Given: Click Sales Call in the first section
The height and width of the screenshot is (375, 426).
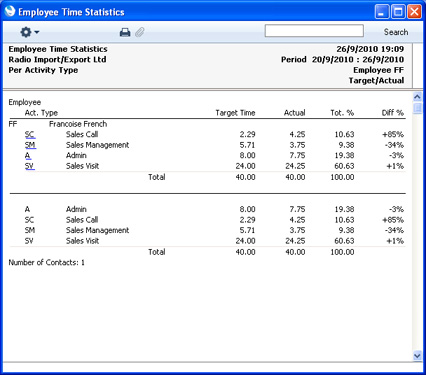Looking at the screenshot, I should (82, 135).
